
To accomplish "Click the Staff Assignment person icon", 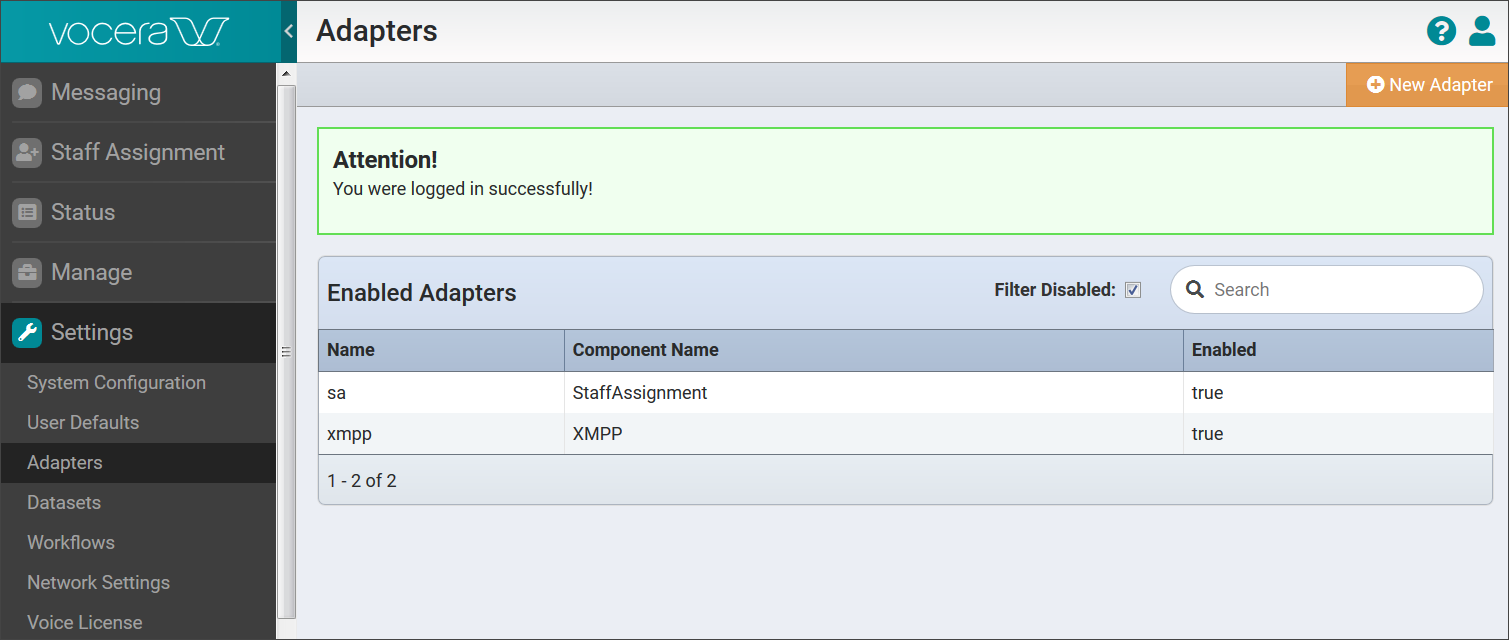I will coord(27,153).
